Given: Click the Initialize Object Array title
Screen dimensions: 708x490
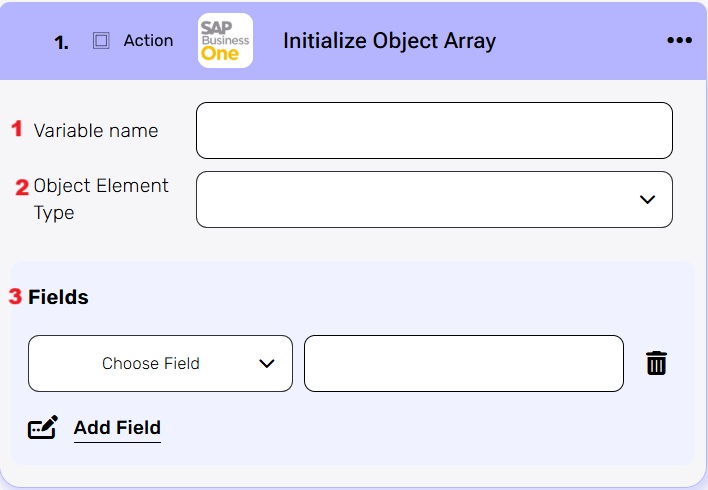Looking at the screenshot, I should tap(389, 41).
